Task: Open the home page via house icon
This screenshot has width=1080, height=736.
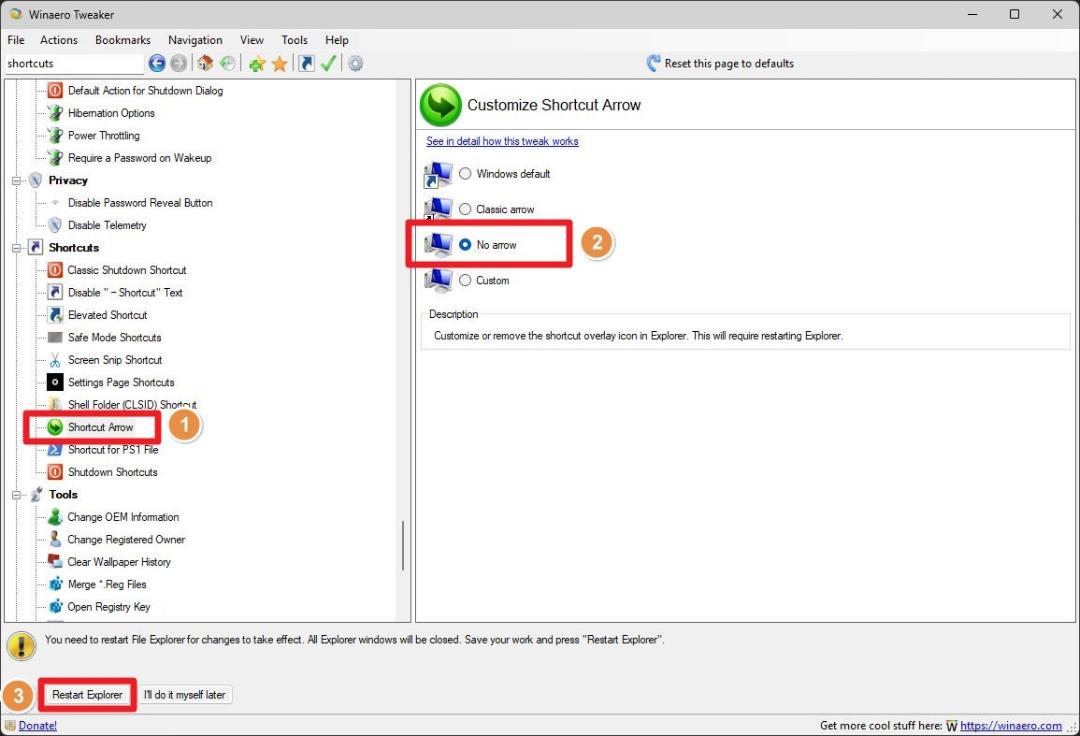Action: [x=205, y=63]
